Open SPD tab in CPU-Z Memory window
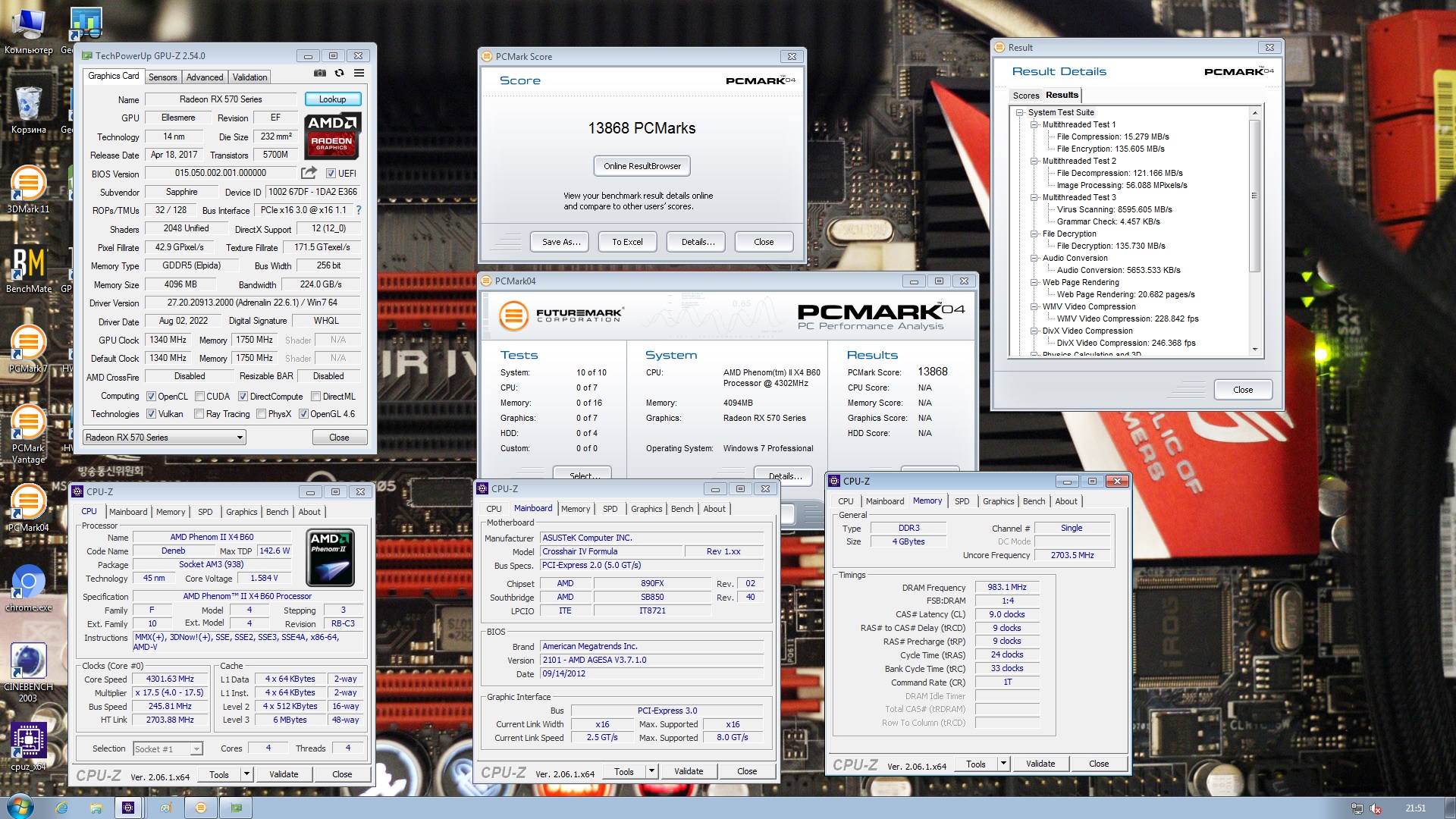 coord(962,501)
